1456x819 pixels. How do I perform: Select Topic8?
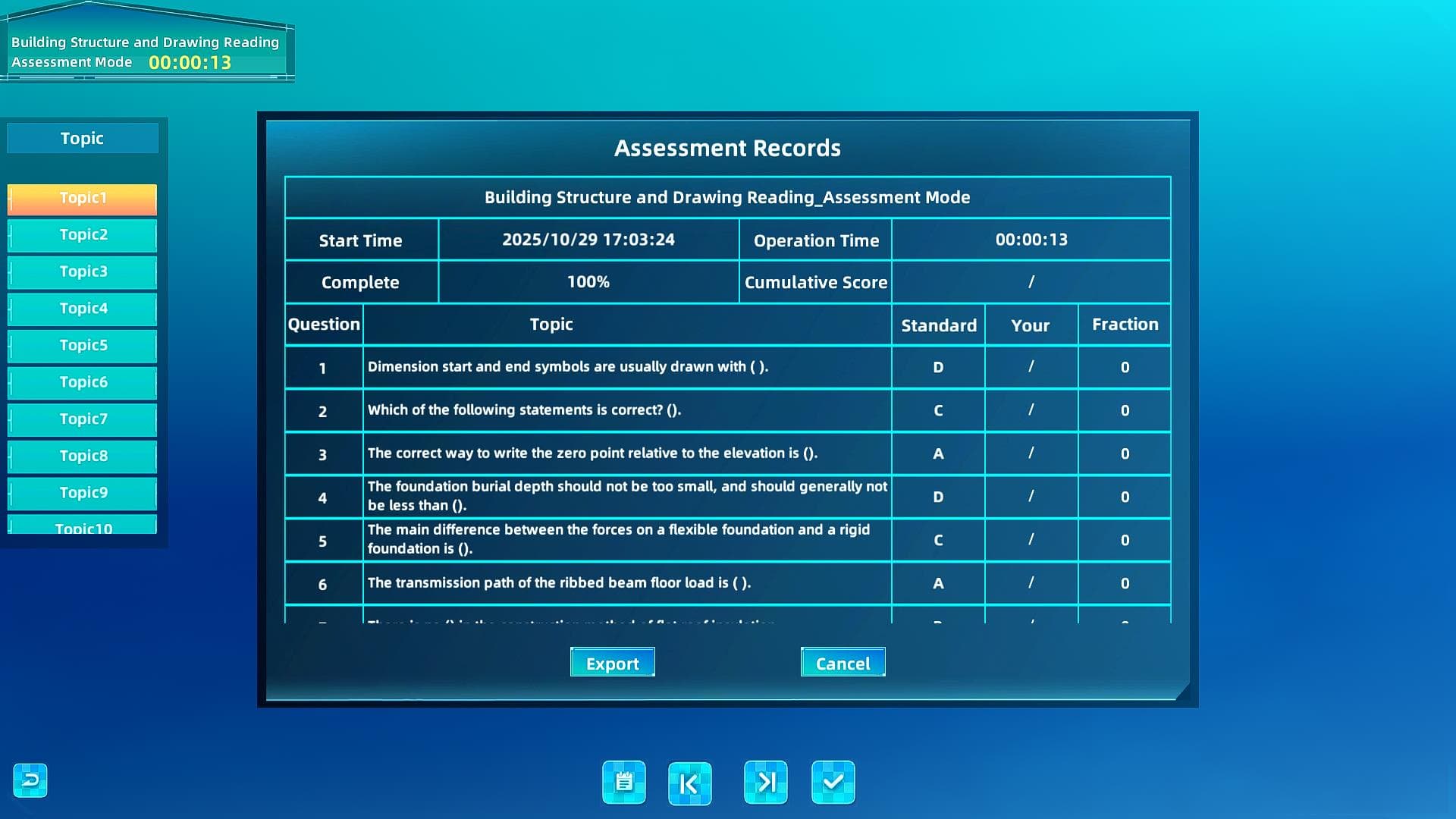[x=83, y=457]
